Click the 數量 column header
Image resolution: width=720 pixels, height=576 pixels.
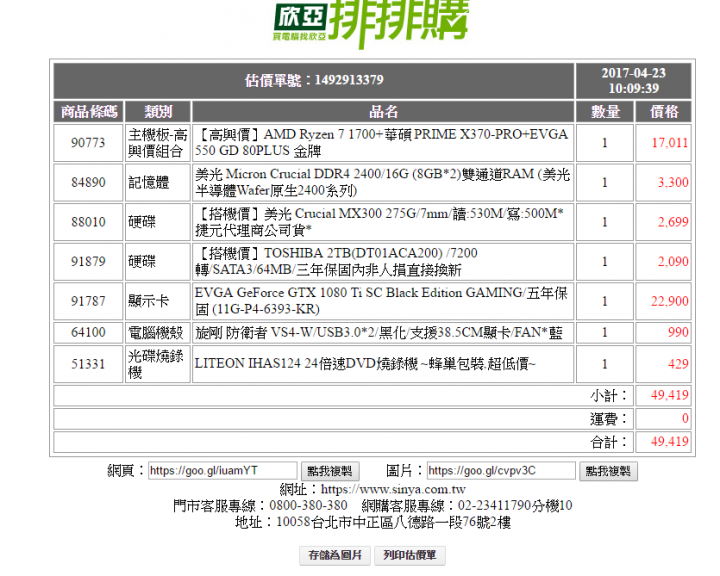605,112
